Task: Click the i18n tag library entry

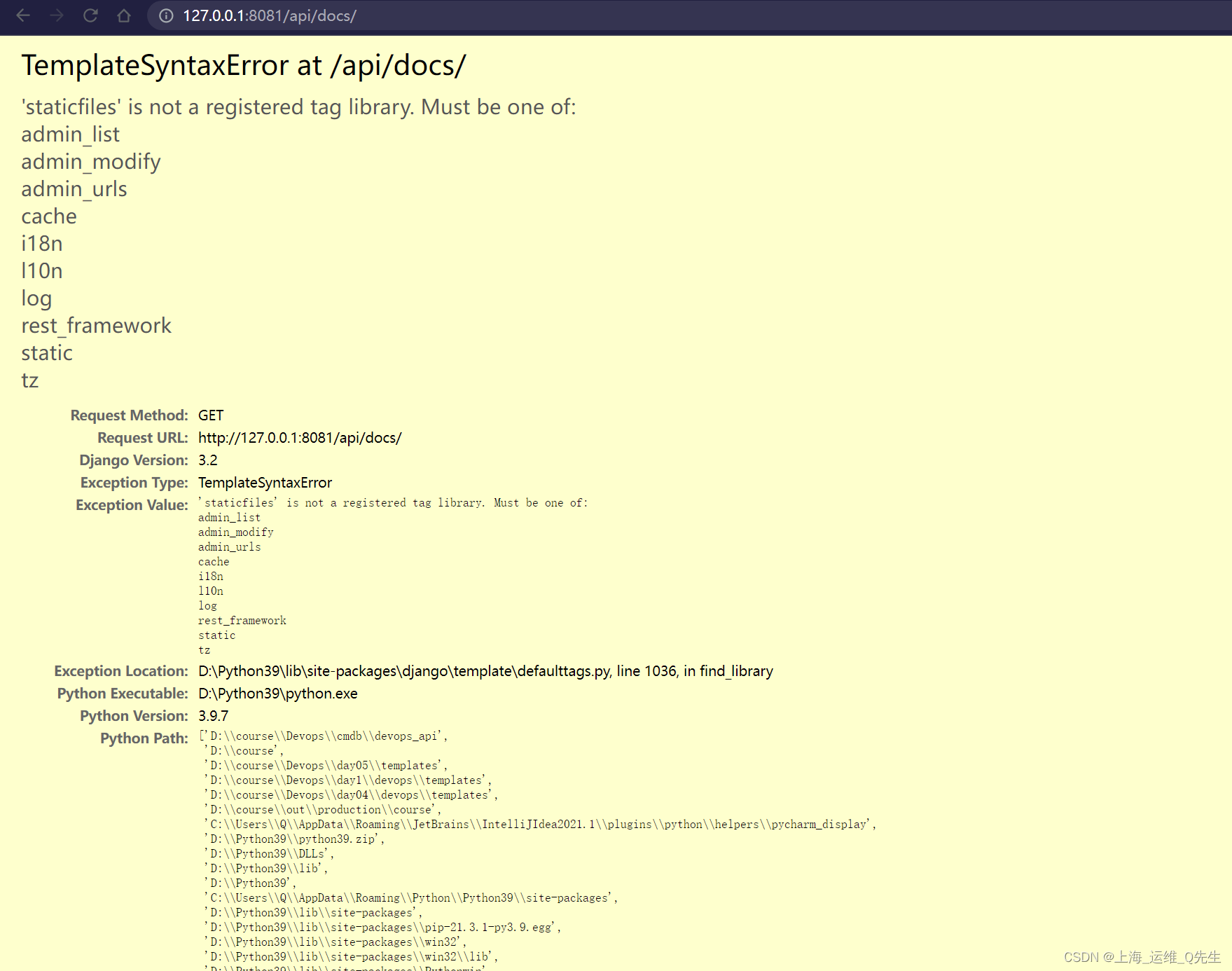Action: 42,243
